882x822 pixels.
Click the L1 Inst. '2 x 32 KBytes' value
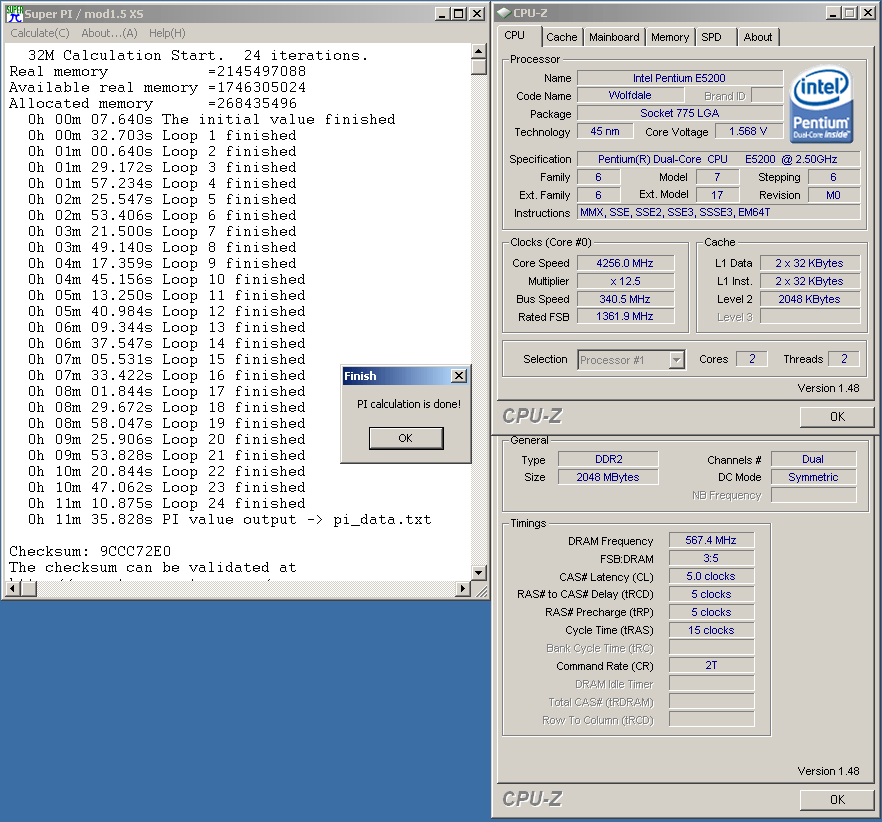pos(809,281)
